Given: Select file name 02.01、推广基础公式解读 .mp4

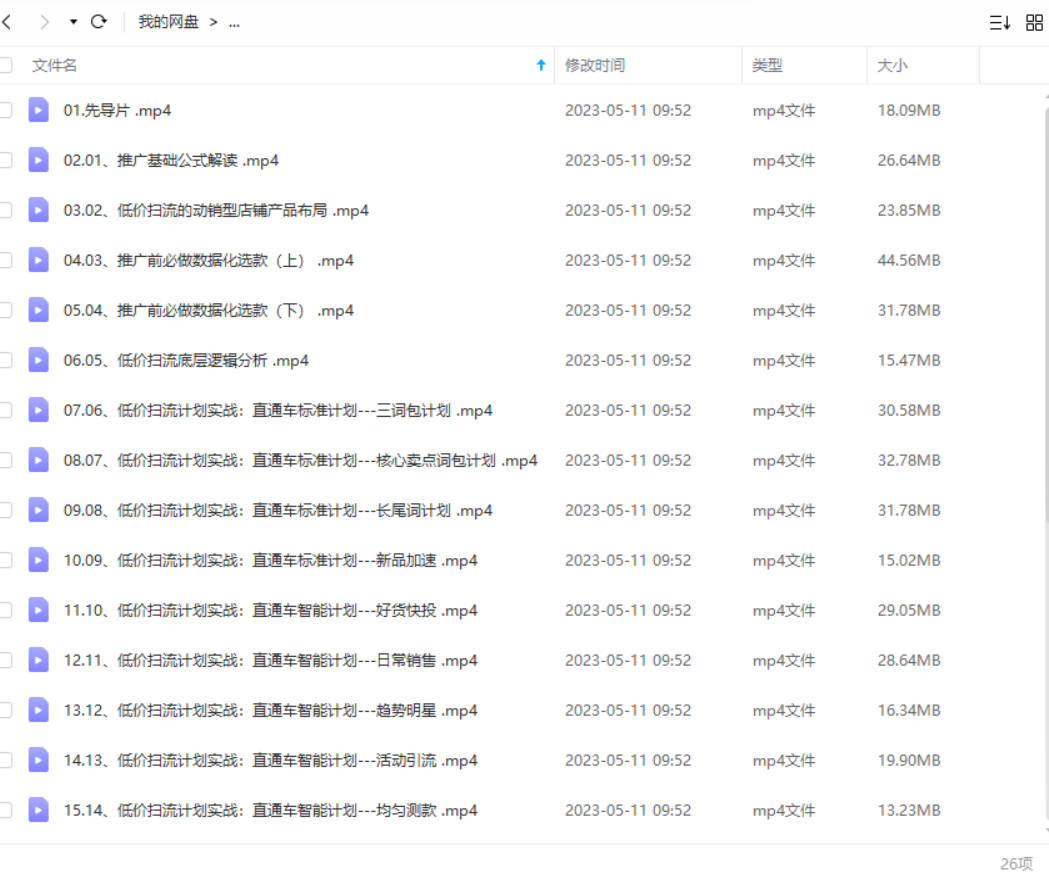Looking at the screenshot, I should (171, 161).
